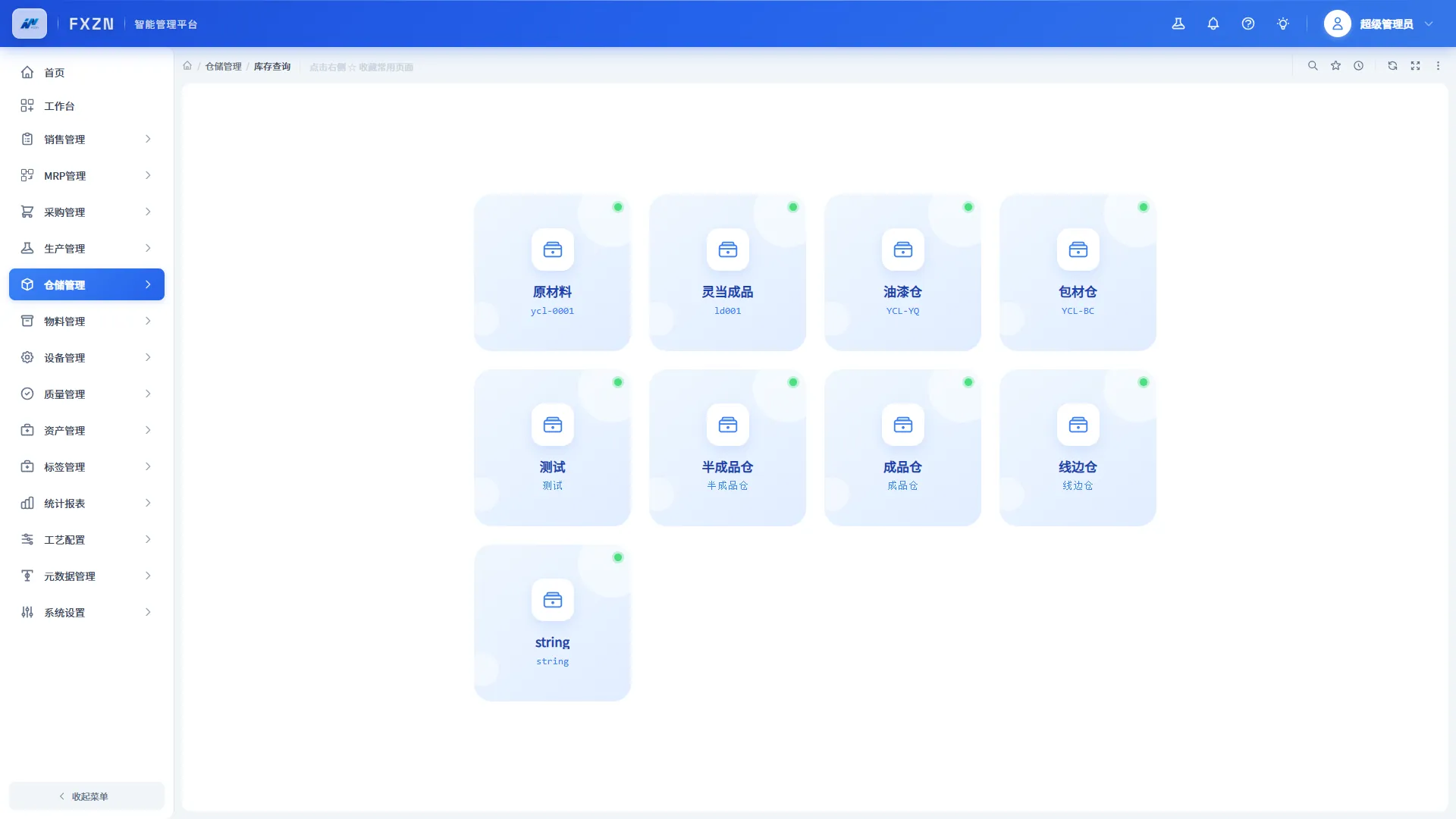Viewport: 1456px width, 819px height.
Task: Expand the MRP管理 menu
Action: (x=86, y=175)
